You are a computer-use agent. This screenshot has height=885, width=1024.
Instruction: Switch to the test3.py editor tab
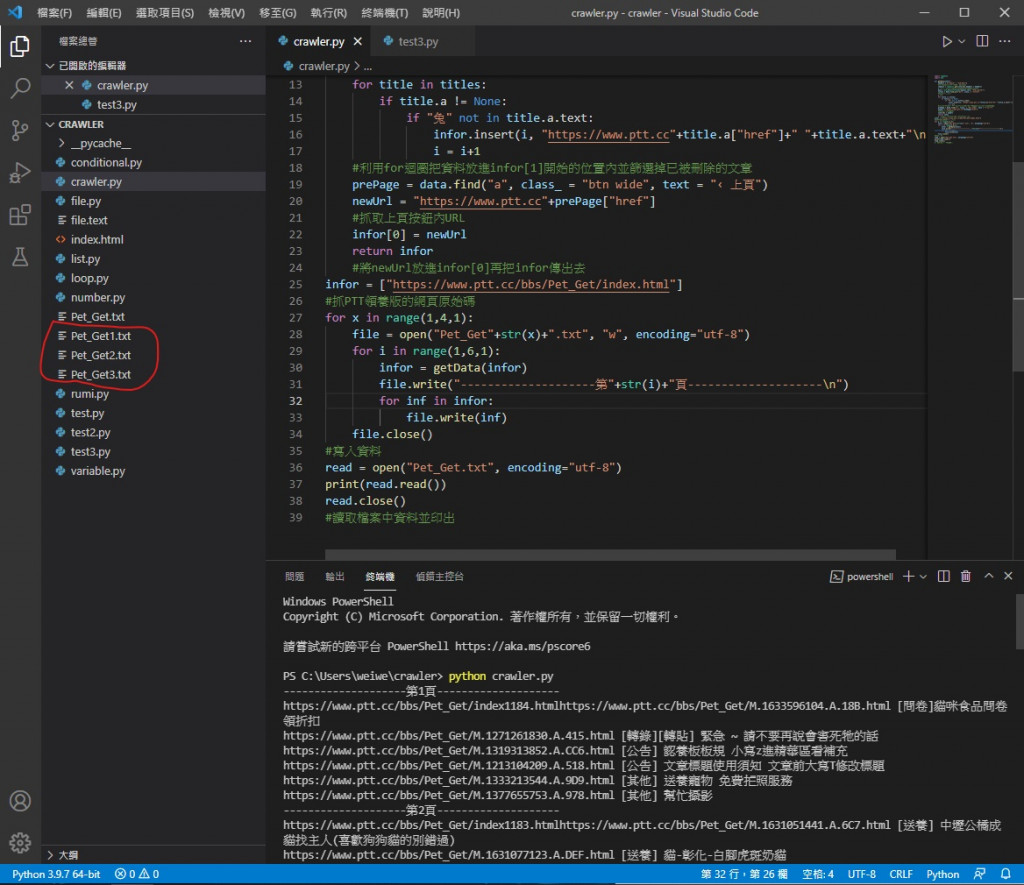[417, 42]
